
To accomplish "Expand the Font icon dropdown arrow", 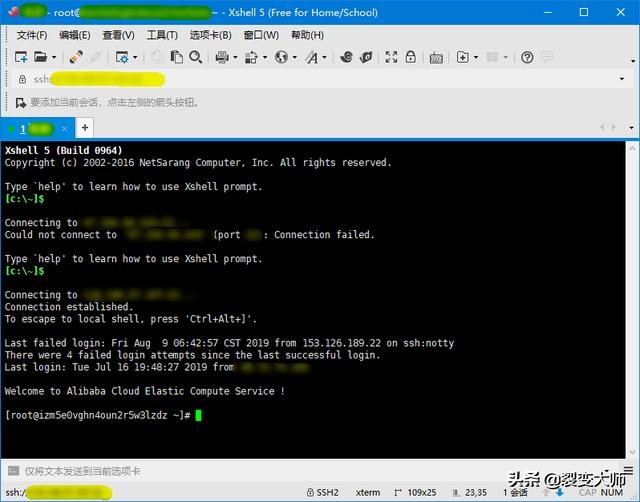I will coord(324,57).
